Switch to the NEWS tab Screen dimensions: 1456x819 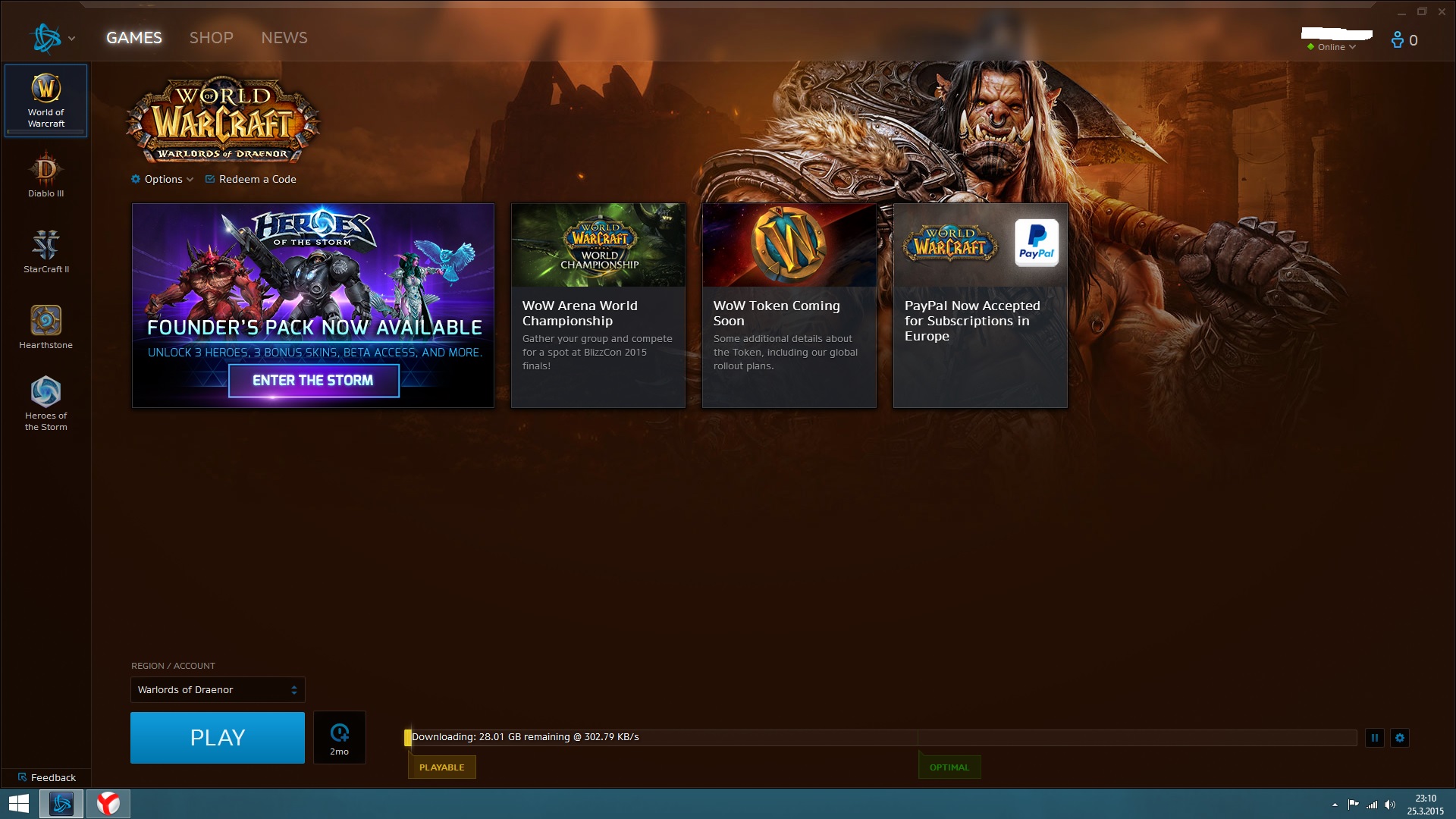tap(284, 38)
